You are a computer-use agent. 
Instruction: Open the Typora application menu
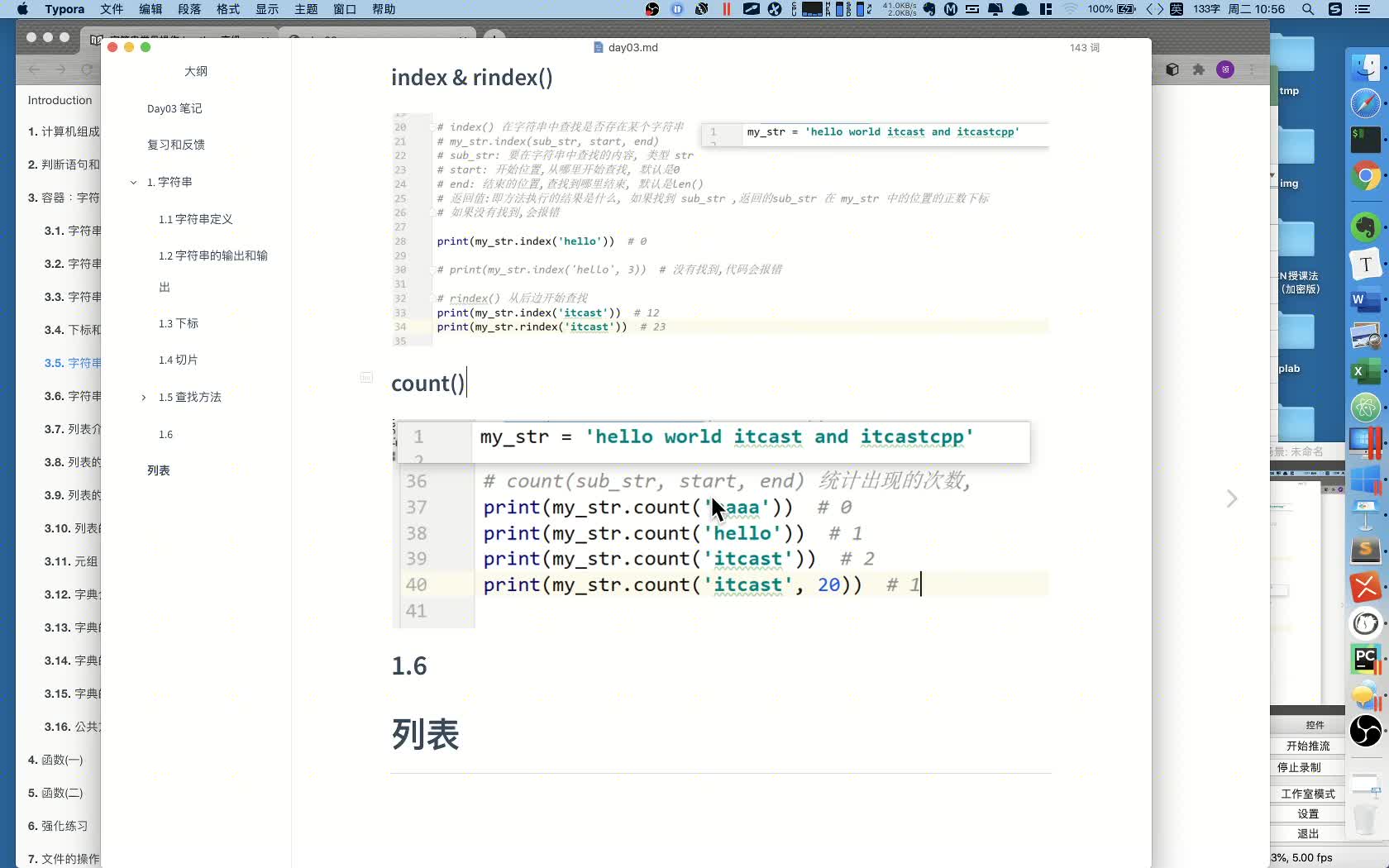point(64,9)
